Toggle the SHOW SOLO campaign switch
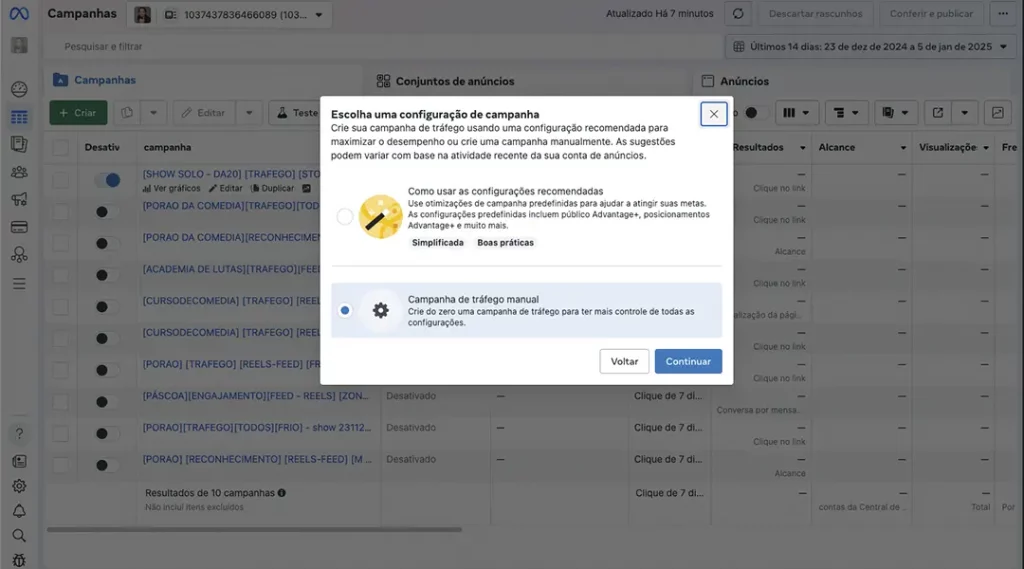The height and width of the screenshot is (569, 1024). click(107, 180)
